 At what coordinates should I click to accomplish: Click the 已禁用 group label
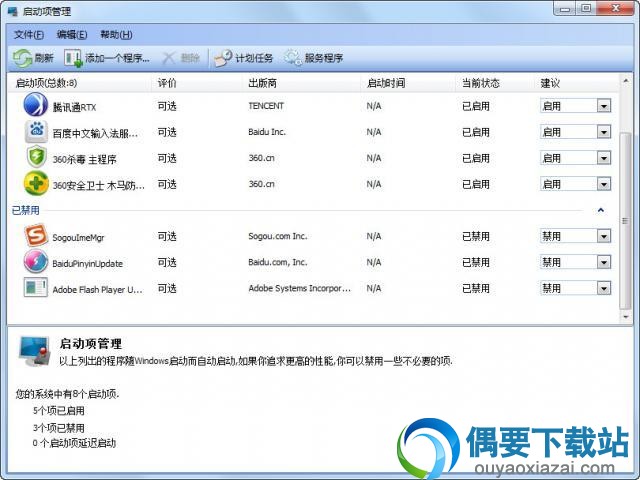(x=26, y=210)
